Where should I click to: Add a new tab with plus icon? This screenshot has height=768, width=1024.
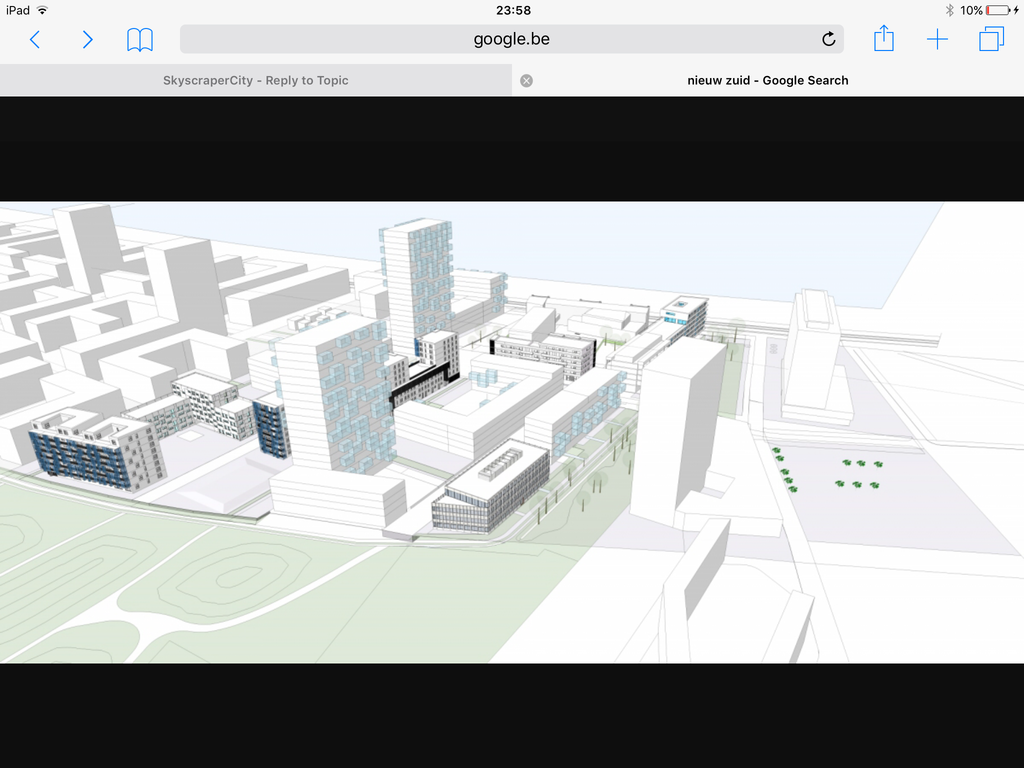click(x=937, y=40)
